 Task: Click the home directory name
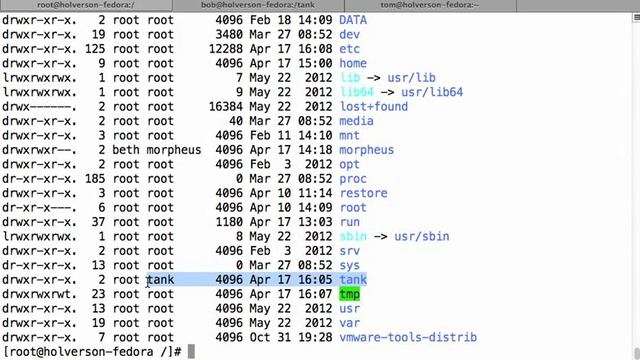pyautogui.click(x=353, y=63)
